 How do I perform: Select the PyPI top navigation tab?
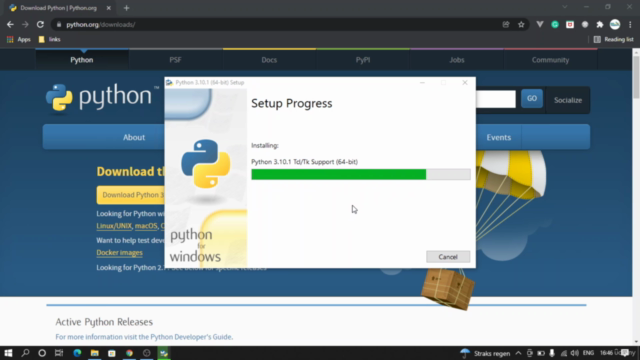coord(363,60)
